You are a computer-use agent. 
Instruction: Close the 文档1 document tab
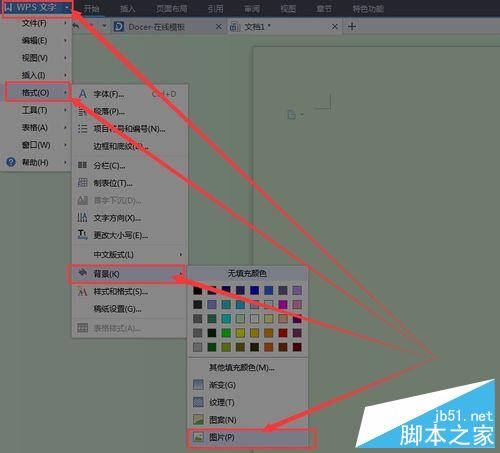tap(335, 27)
